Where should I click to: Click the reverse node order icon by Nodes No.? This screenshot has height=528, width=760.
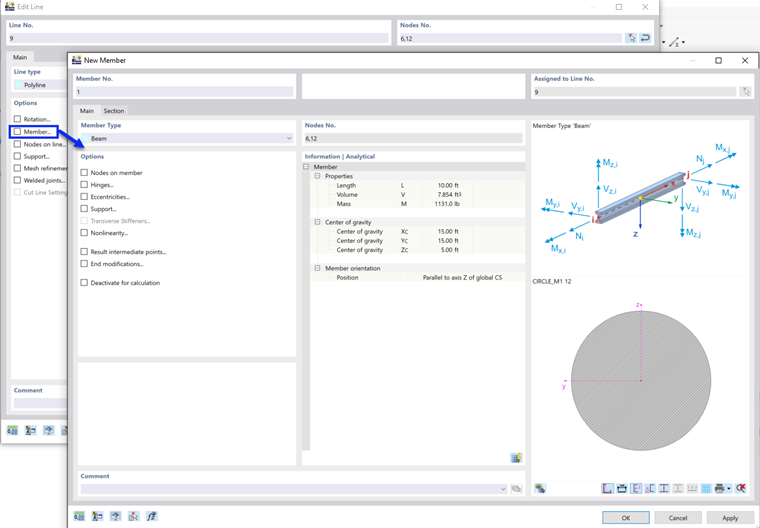[645, 38]
